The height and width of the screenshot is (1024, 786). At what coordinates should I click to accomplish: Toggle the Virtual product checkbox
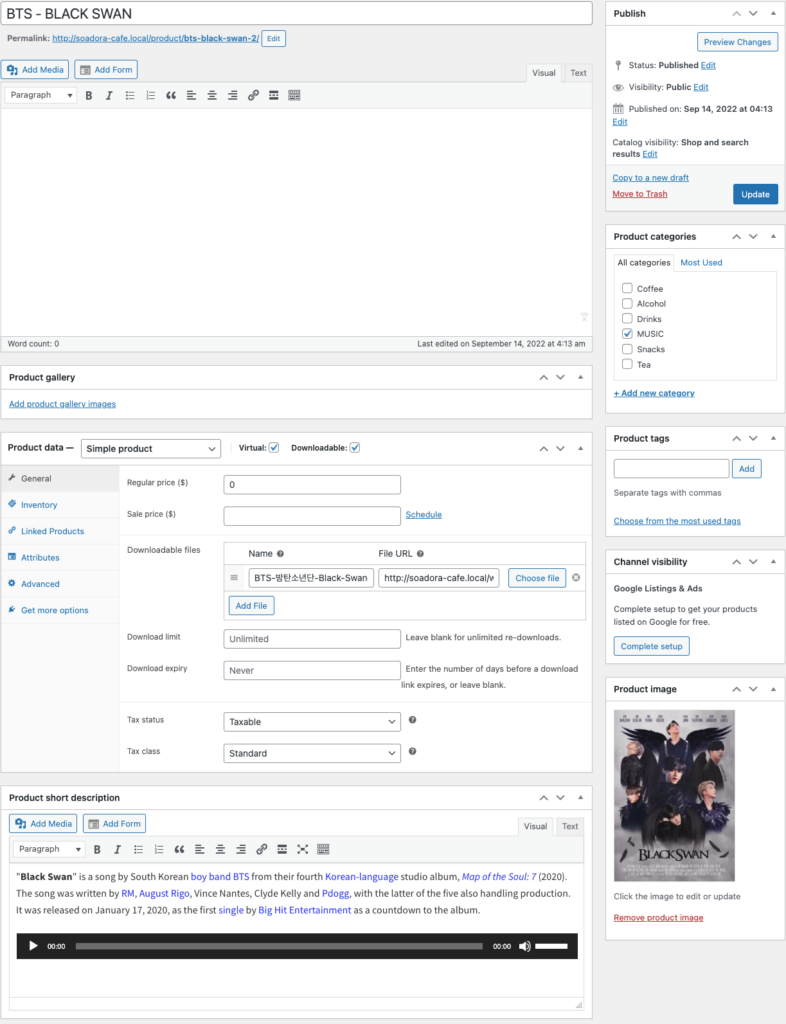tap(274, 448)
